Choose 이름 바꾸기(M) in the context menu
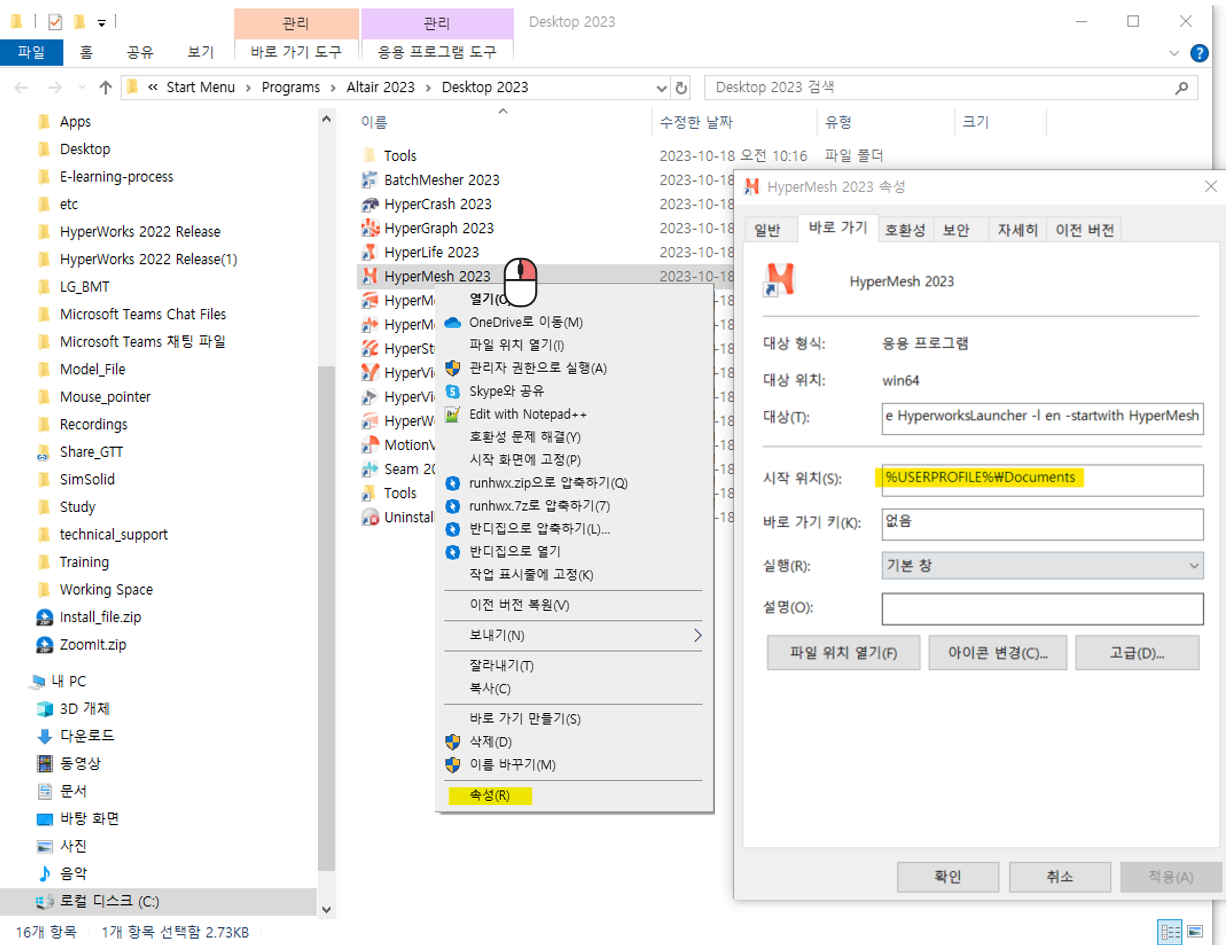 pos(512,764)
